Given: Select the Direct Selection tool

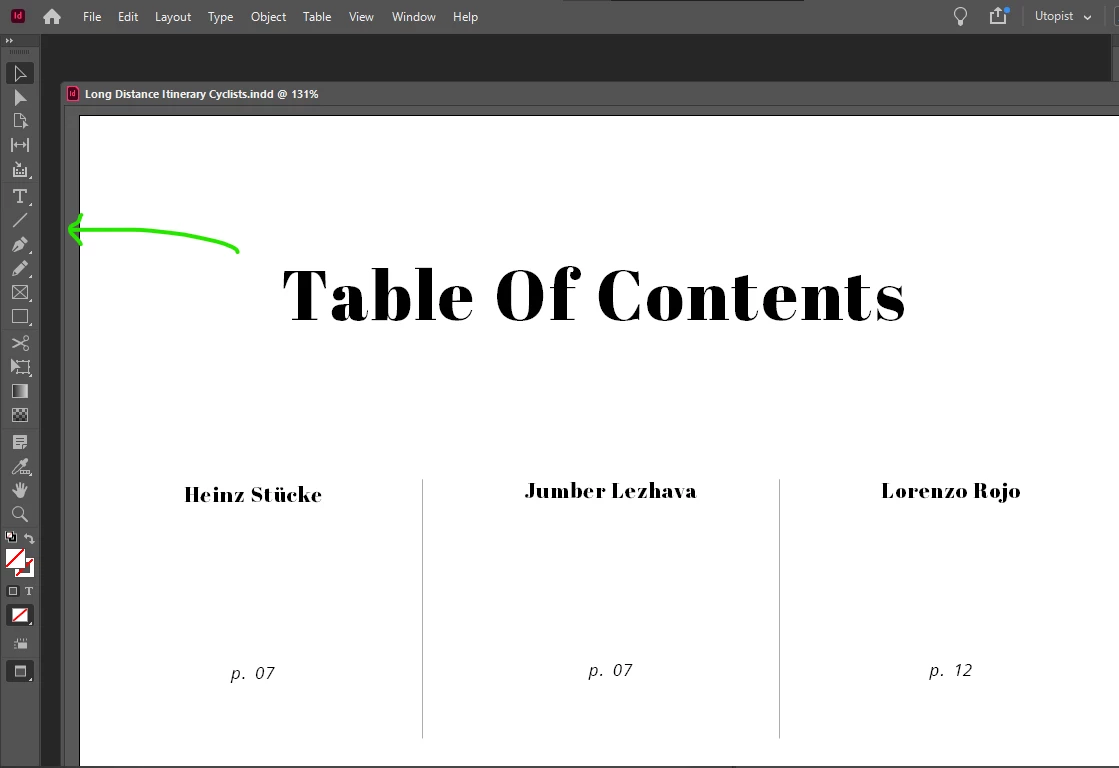Looking at the screenshot, I should pos(20,98).
